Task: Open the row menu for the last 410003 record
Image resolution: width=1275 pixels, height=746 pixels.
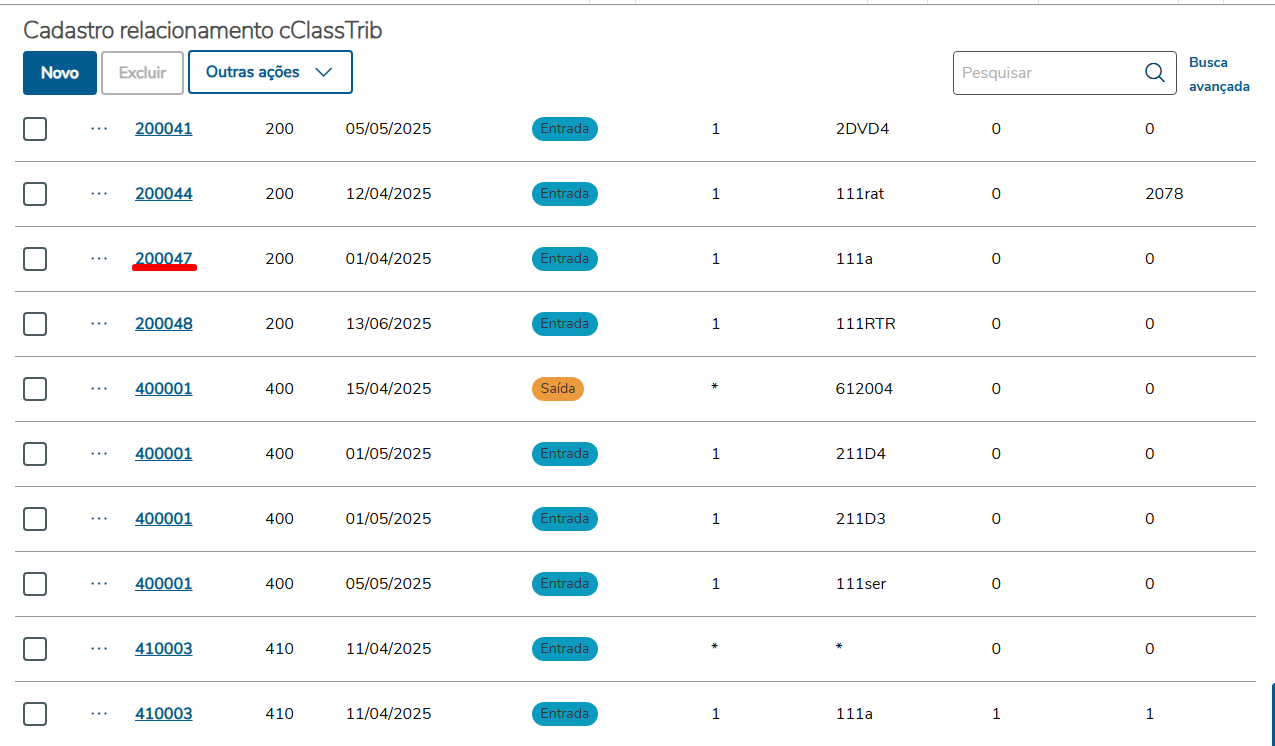Action: [x=99, y=714]
